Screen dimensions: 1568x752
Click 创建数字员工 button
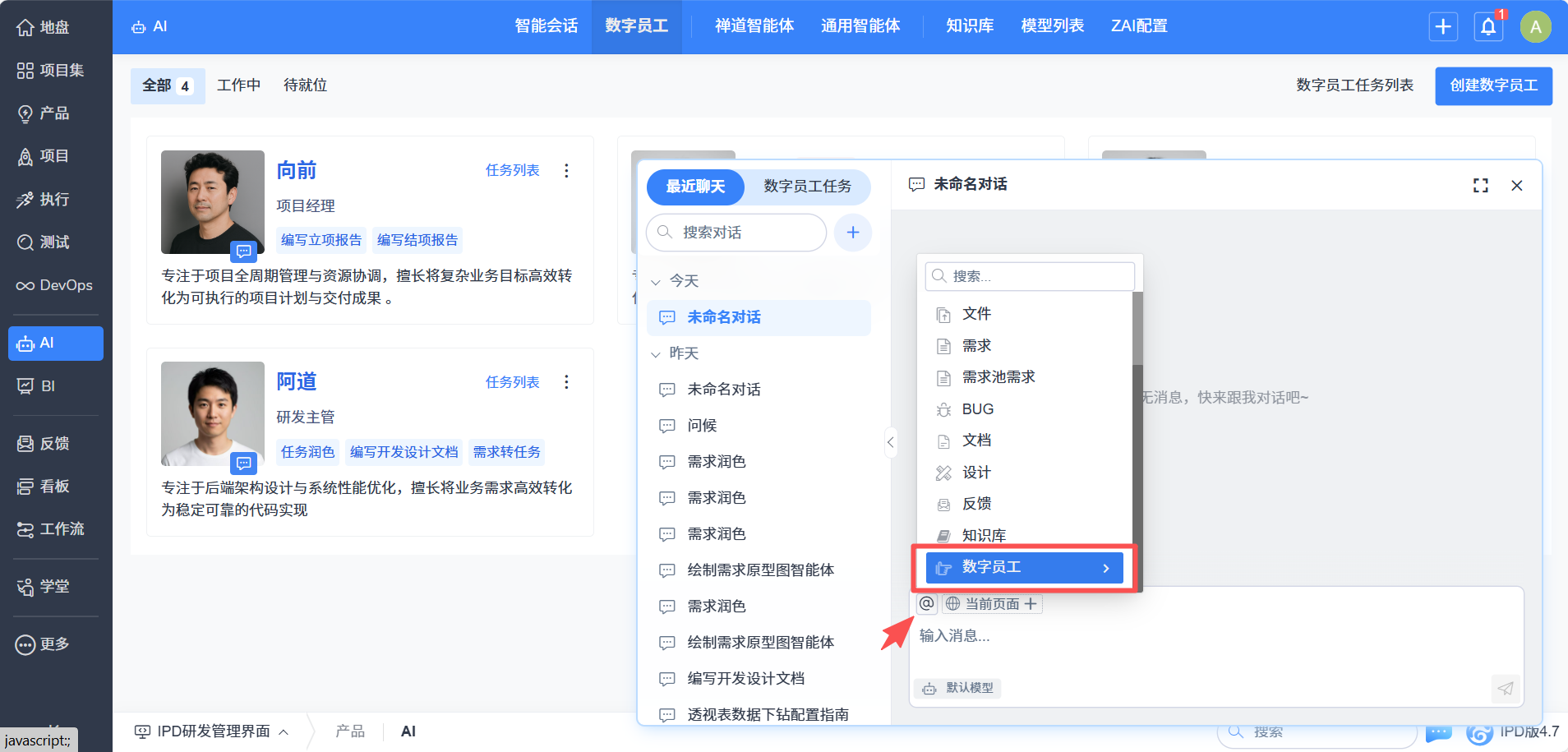tap(1493, 85)
